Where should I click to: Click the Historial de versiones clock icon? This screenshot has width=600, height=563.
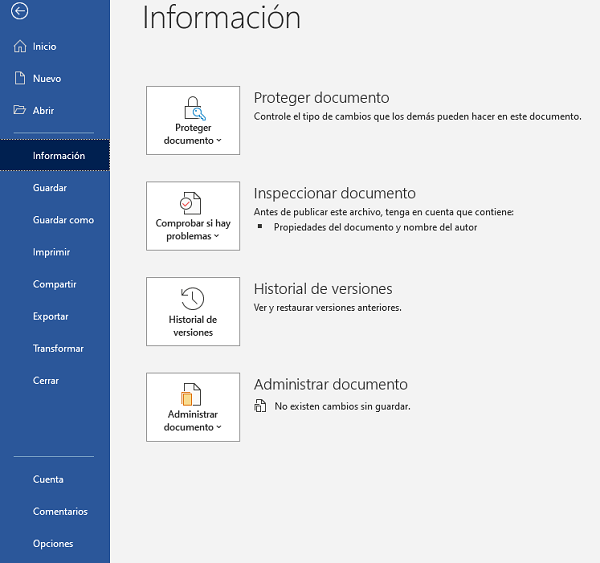192,298
